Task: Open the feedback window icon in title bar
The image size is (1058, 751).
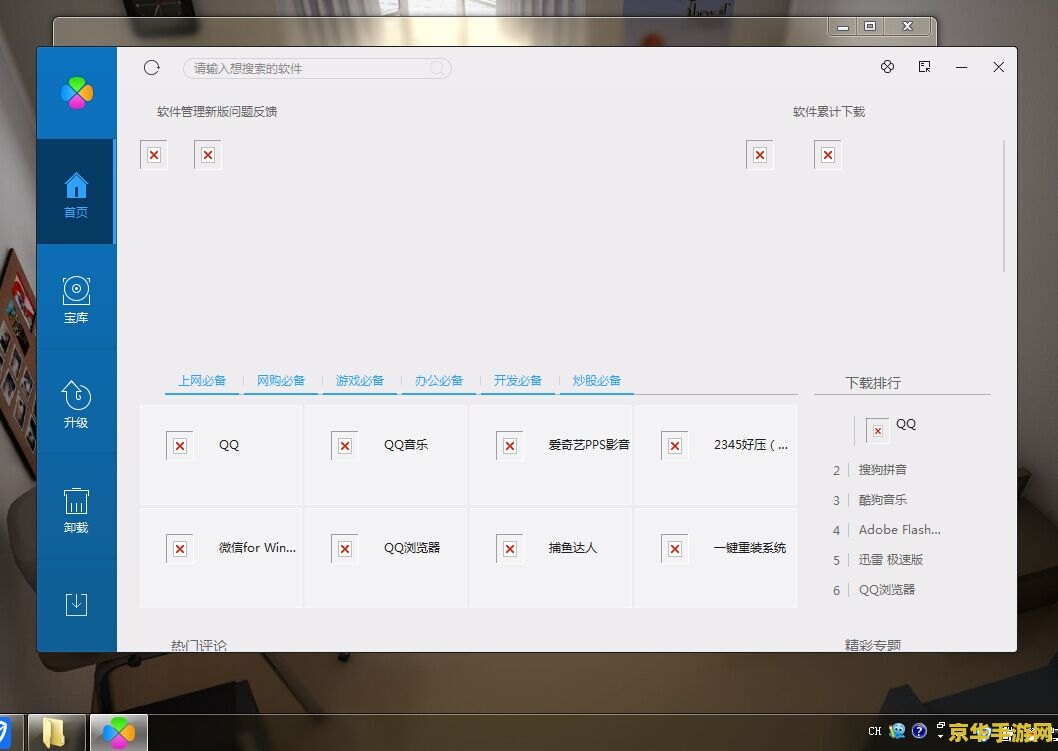Action: [924, 66]
